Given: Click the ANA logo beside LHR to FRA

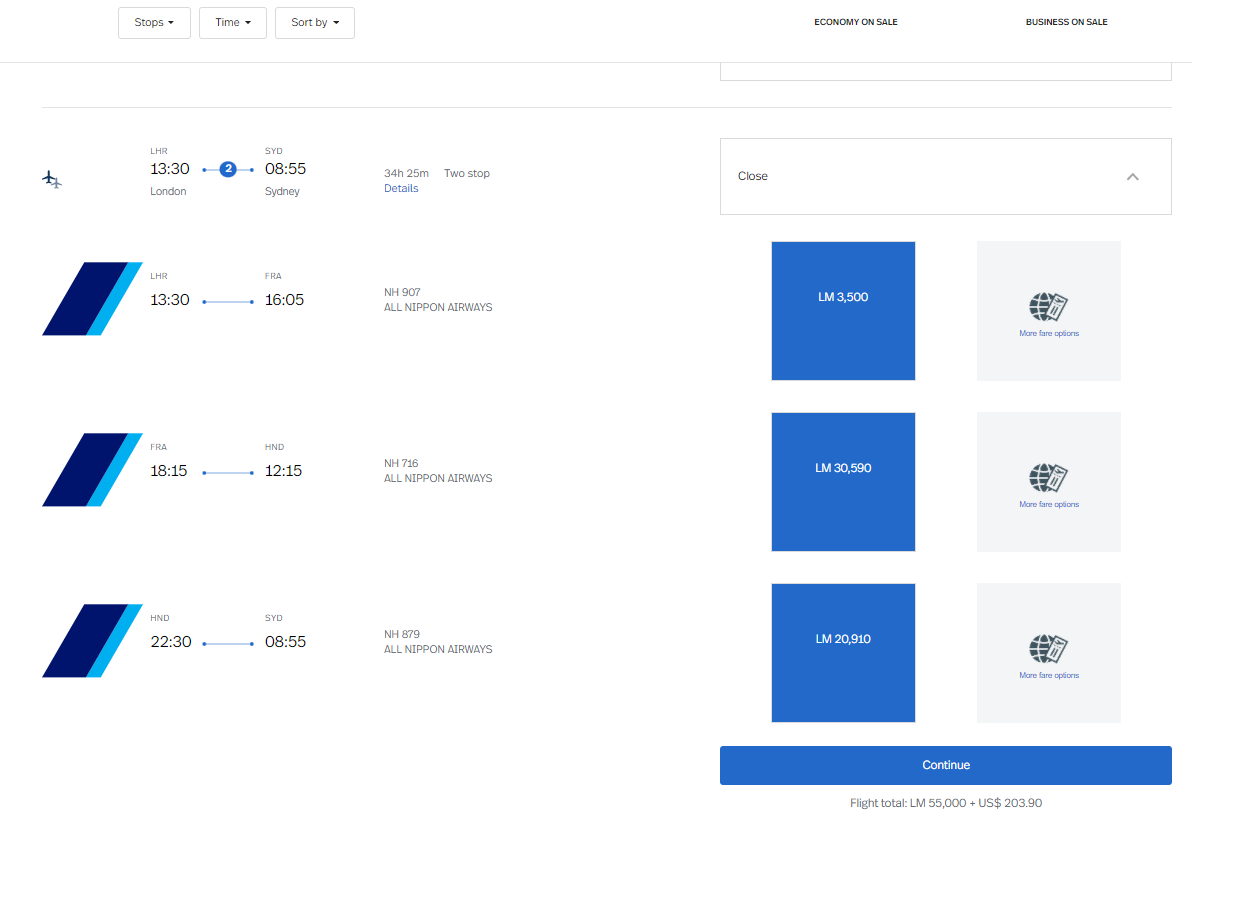Looking at the screenshot, I should click(x=92, y=298).
